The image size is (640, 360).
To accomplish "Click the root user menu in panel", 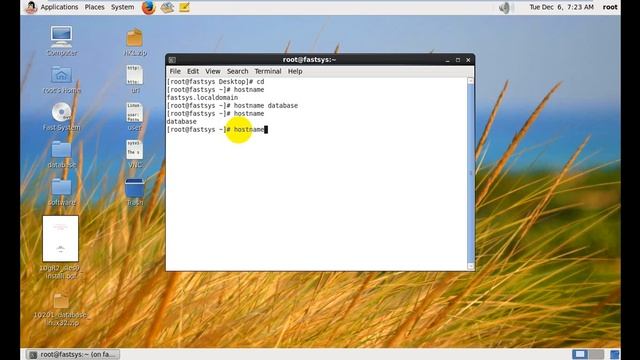I will [x=610, y=7].
